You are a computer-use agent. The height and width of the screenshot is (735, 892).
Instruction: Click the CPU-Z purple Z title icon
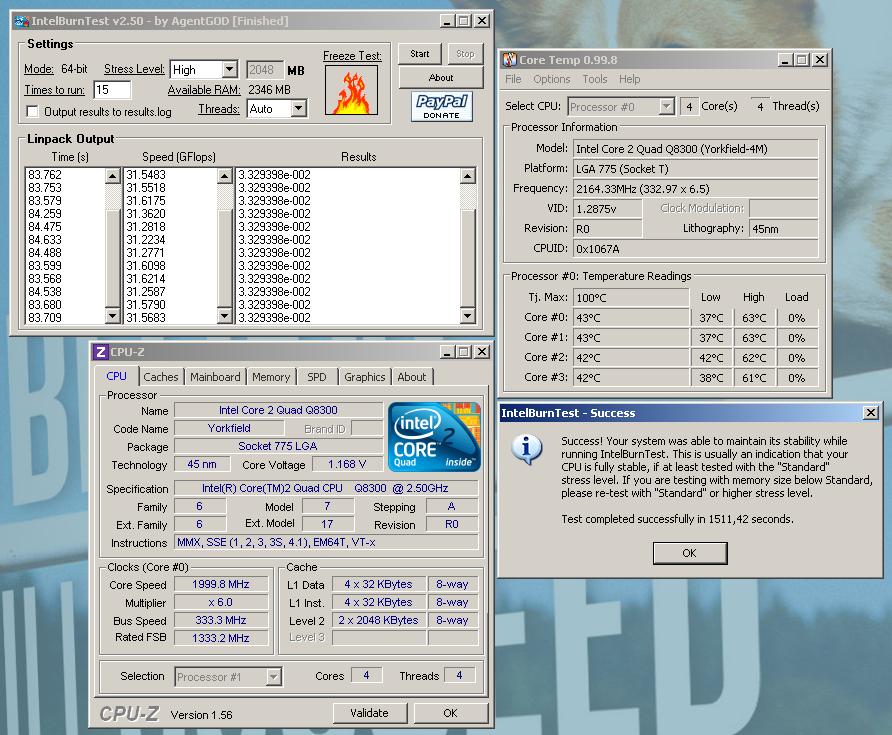pyautogui.click(x=101, y=352)
